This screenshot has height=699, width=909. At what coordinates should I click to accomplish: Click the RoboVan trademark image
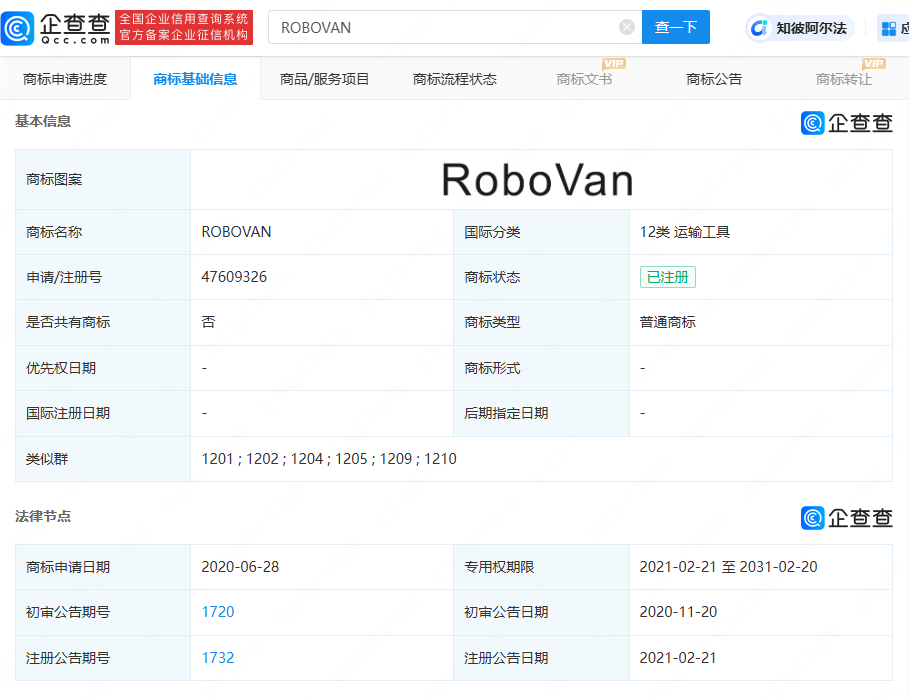pyautogui.click(x=538, y=180)
